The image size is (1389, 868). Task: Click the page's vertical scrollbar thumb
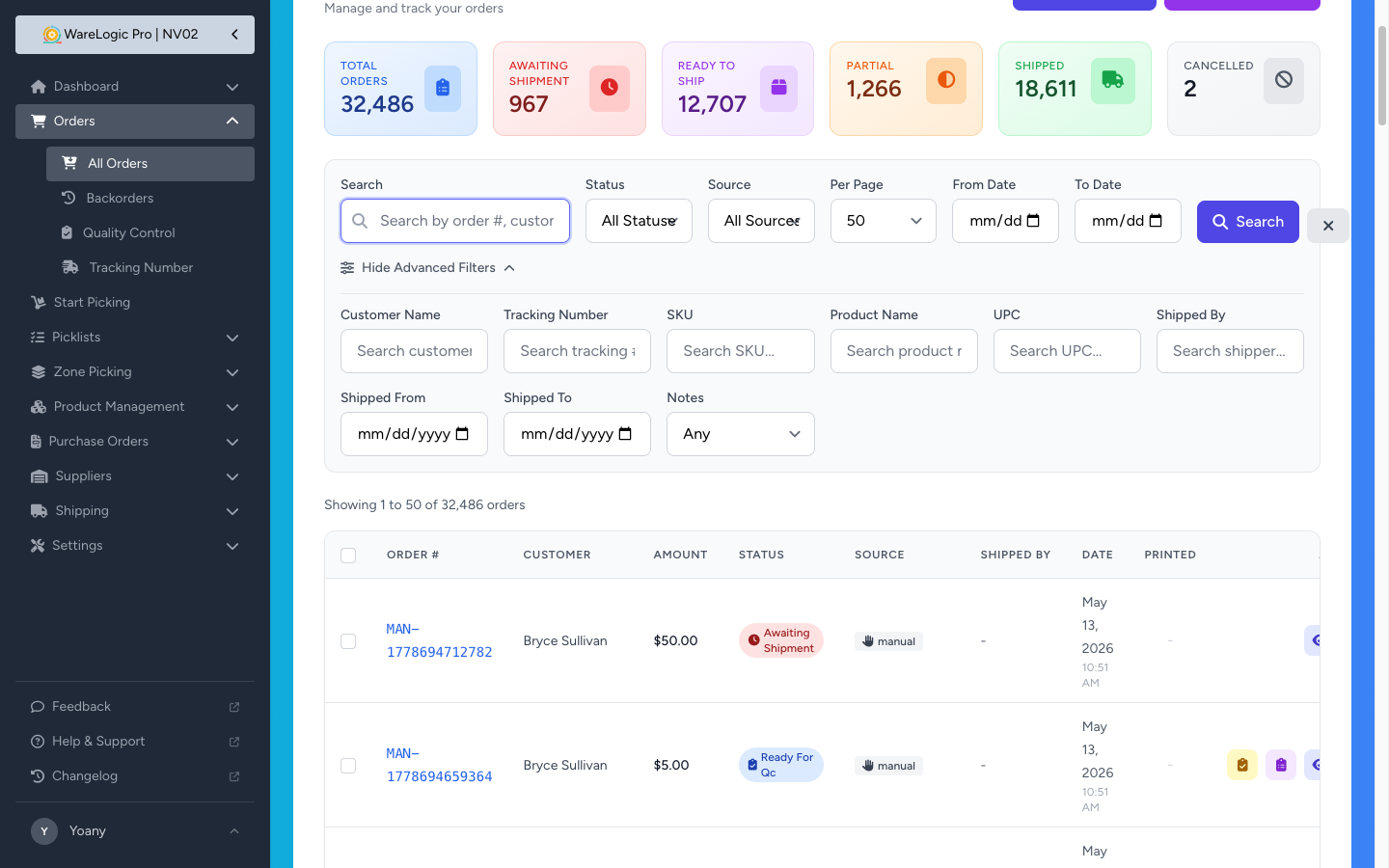point(1382,75)
